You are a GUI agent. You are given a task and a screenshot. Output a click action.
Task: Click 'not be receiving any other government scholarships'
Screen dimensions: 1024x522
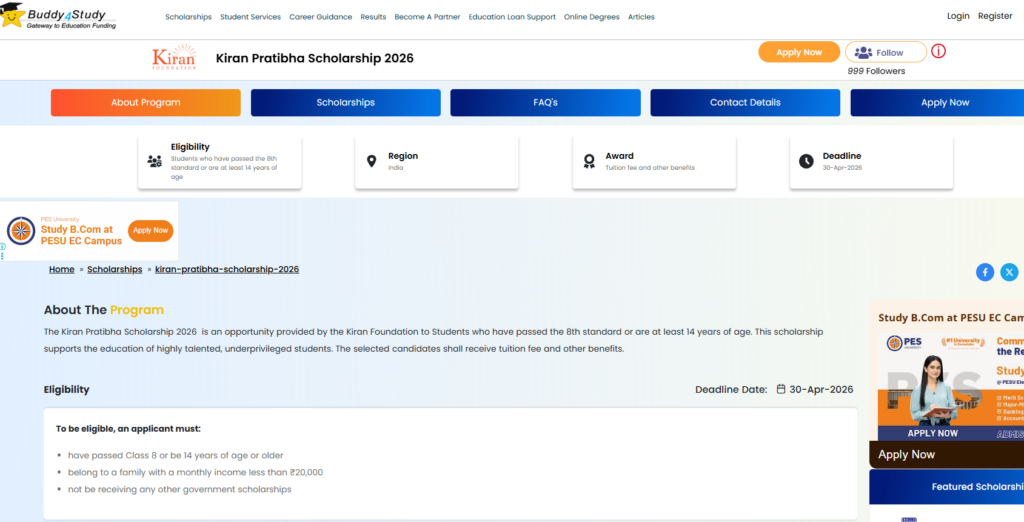[180, 489]
